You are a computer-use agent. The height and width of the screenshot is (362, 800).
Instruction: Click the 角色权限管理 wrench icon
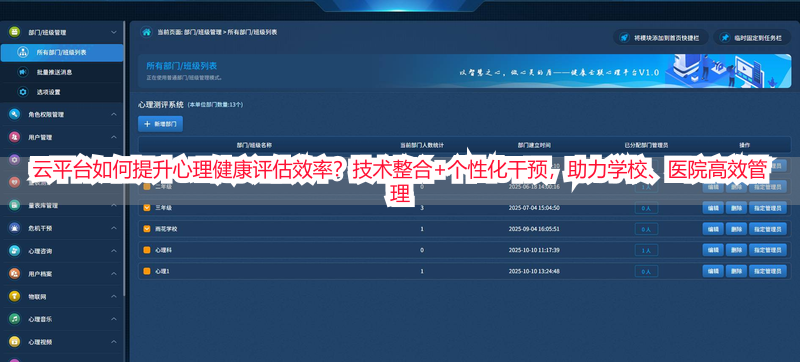(14, 115)
